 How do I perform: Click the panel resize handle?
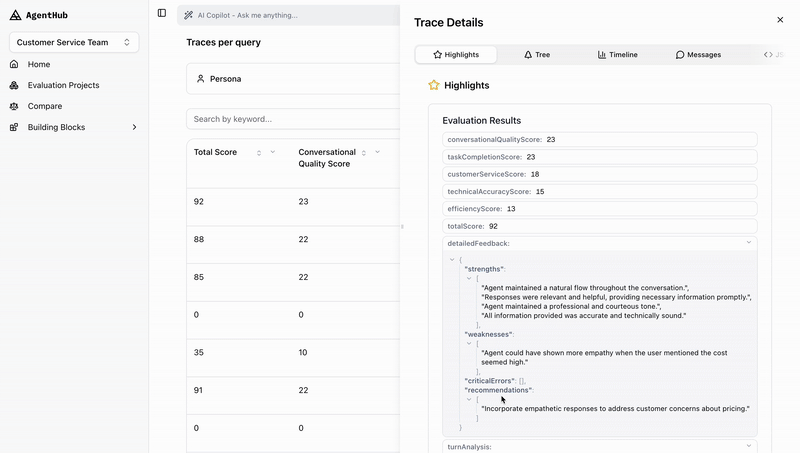coord(402,226)
